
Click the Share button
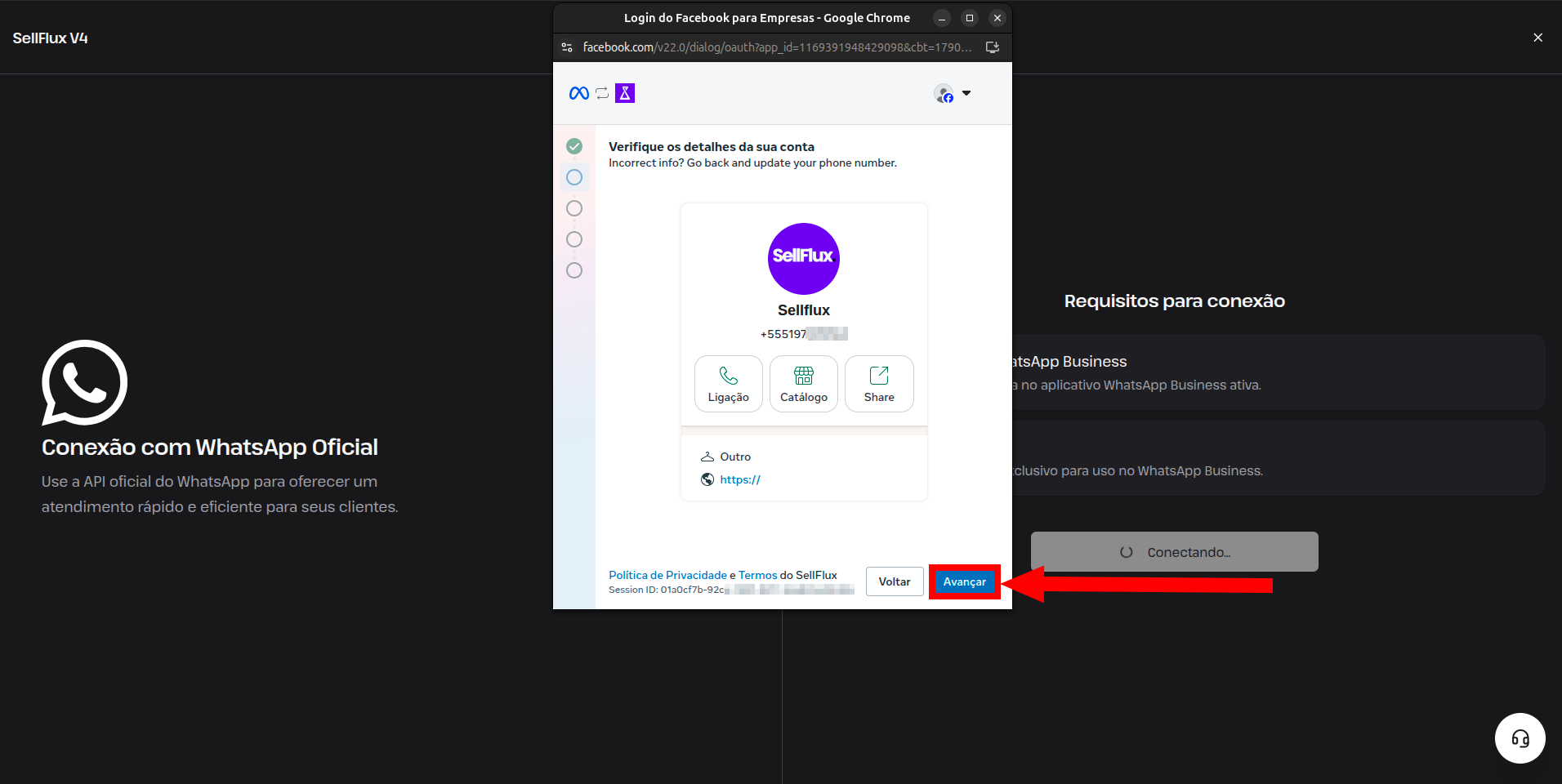coord(879,384)
